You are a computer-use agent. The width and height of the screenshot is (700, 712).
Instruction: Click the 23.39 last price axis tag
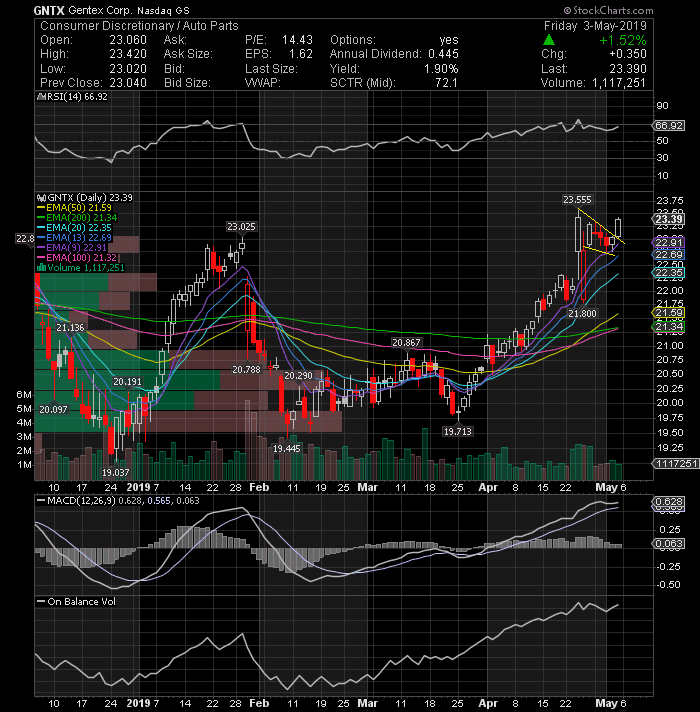(x=669, y=220)
